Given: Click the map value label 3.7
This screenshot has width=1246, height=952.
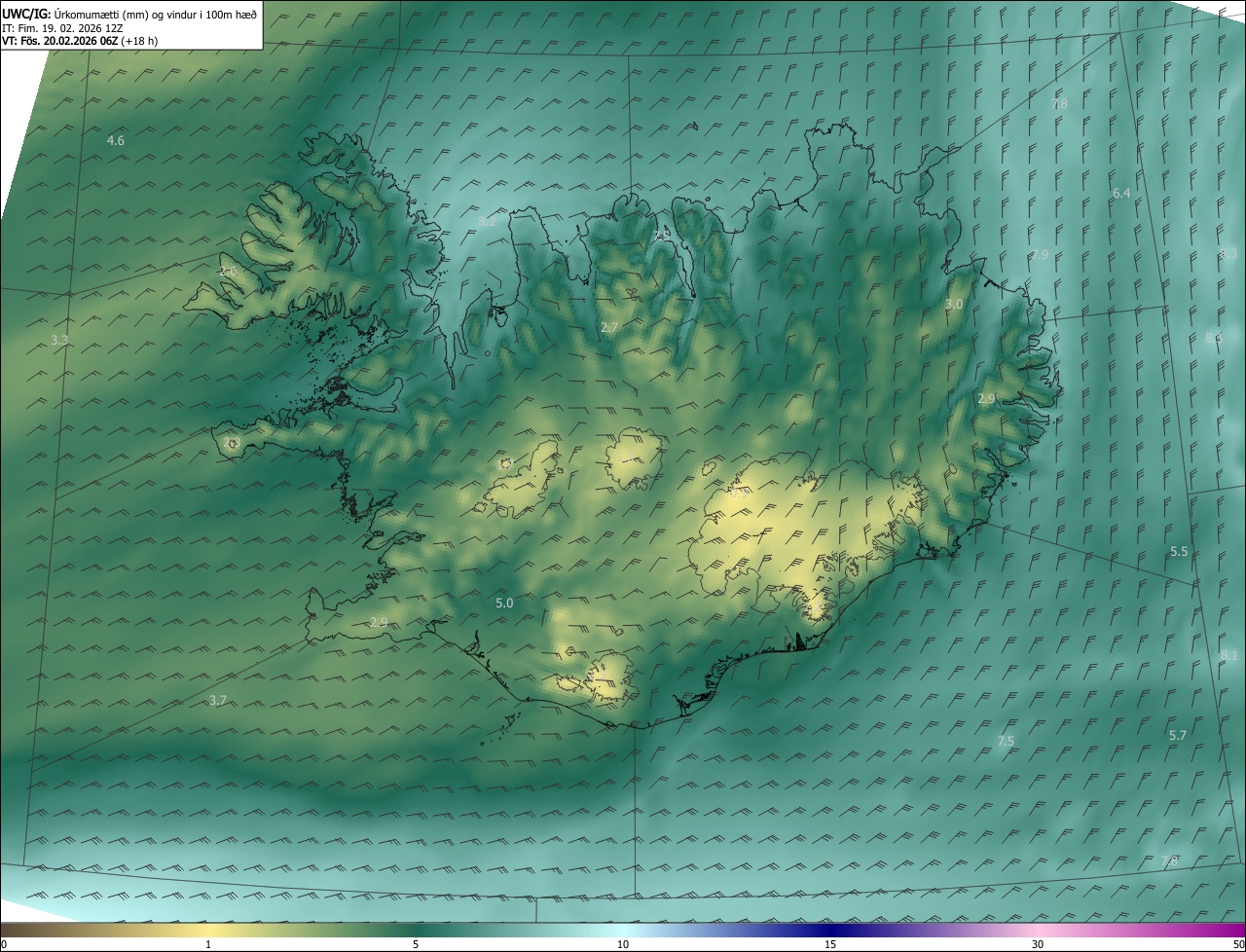Looking at the screenshot, I should (218, 701).
